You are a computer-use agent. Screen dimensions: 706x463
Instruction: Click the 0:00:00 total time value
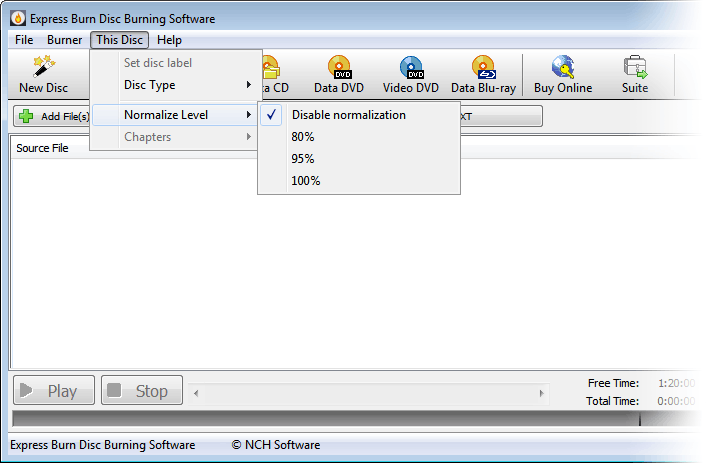tap(676, 401)
